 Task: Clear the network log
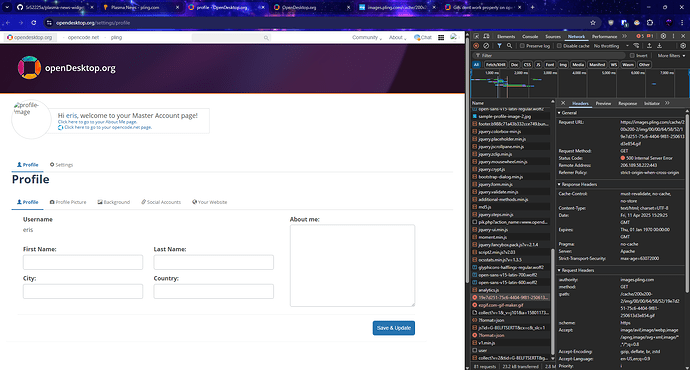pyautogui.click(x=486, y=46)
